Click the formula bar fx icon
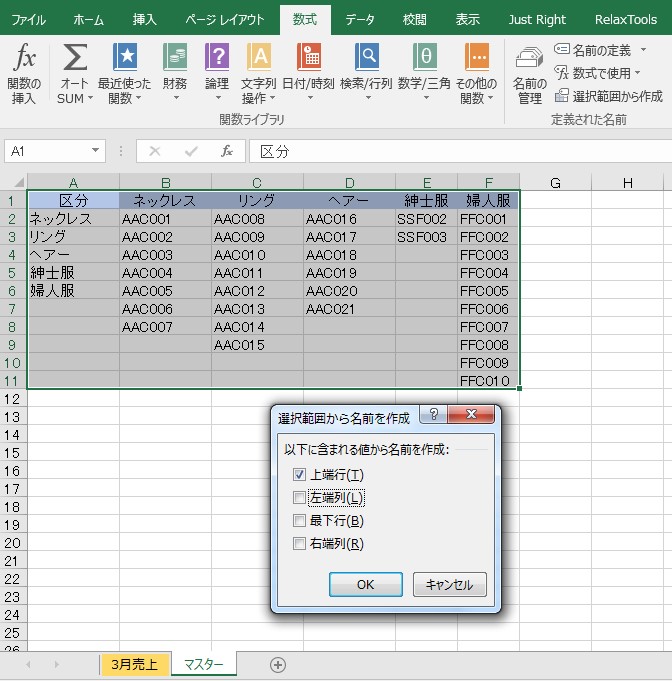 227,151
